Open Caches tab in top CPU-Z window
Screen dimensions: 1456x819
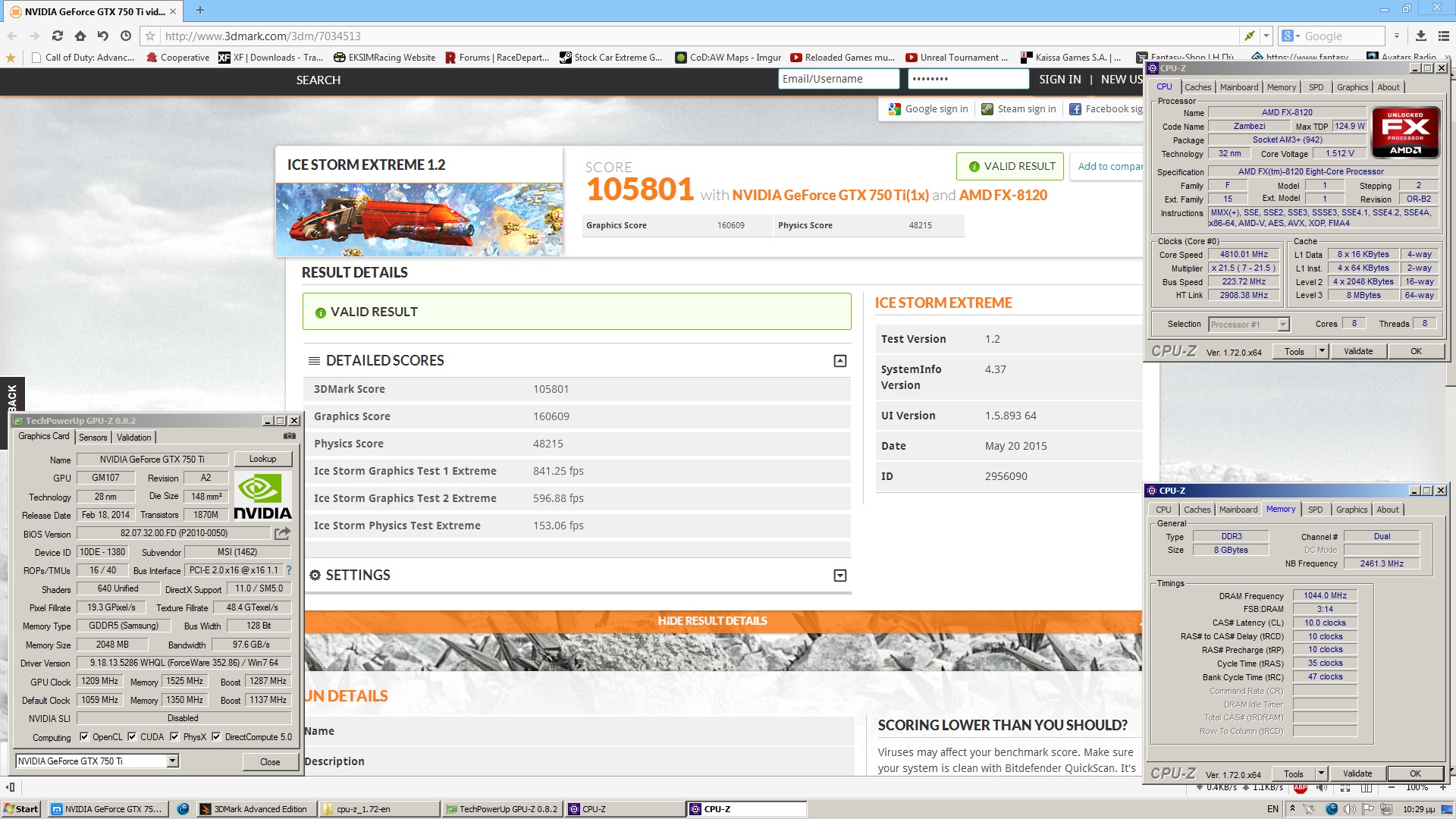(x=1198, y=87)
